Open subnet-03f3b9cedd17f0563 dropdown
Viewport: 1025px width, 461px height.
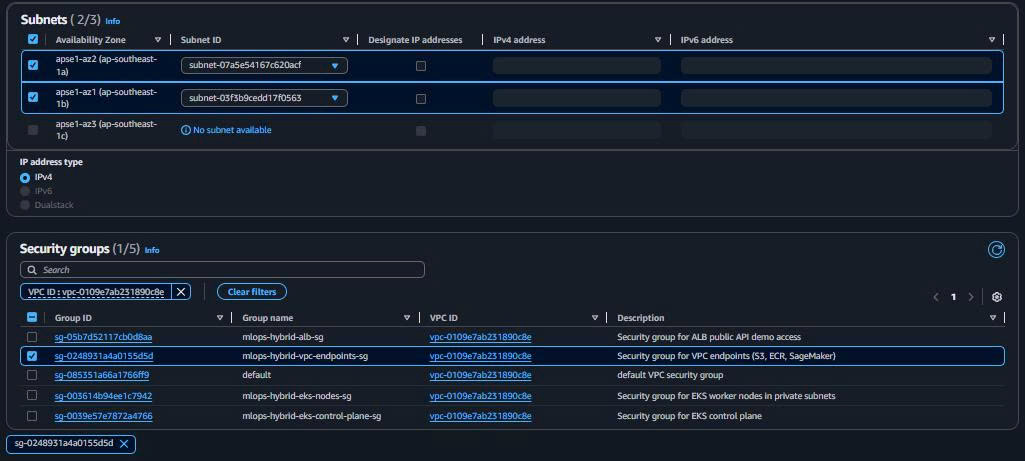coord(264,98)
